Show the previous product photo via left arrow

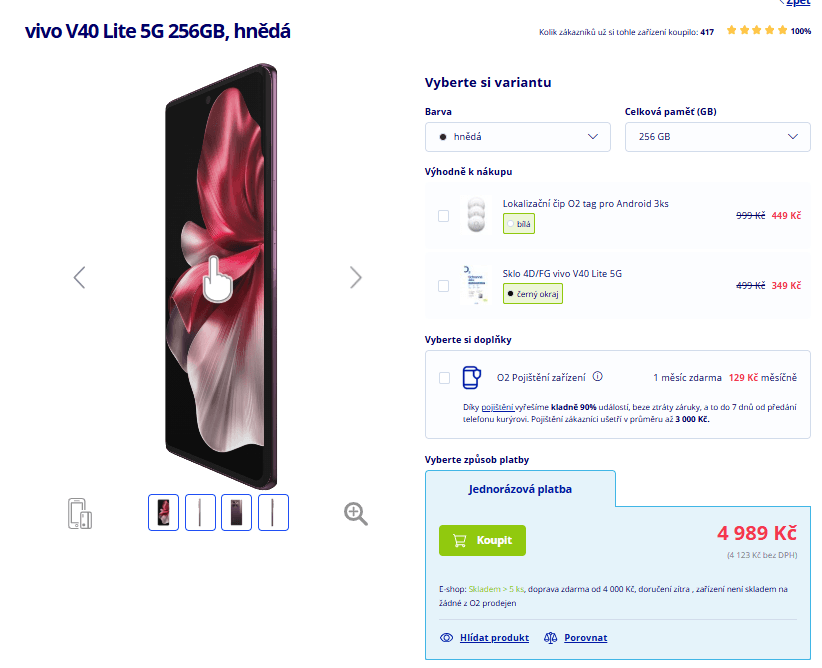(x=79, y=278)
